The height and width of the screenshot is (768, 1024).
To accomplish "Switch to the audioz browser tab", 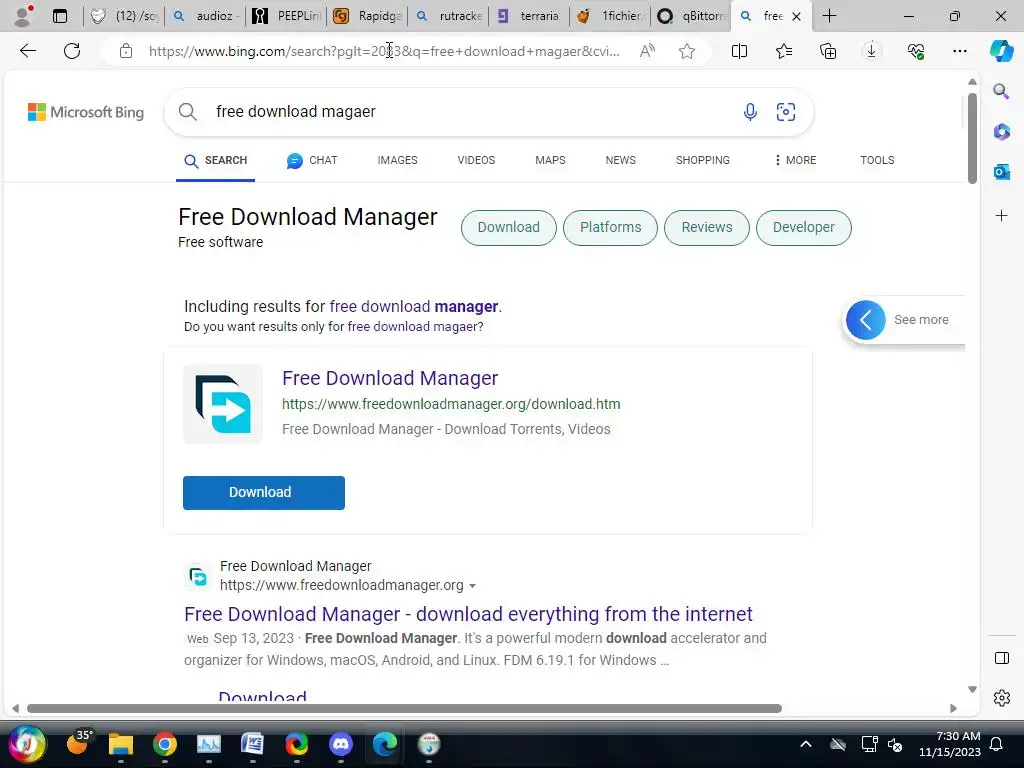I will point(206,16).
